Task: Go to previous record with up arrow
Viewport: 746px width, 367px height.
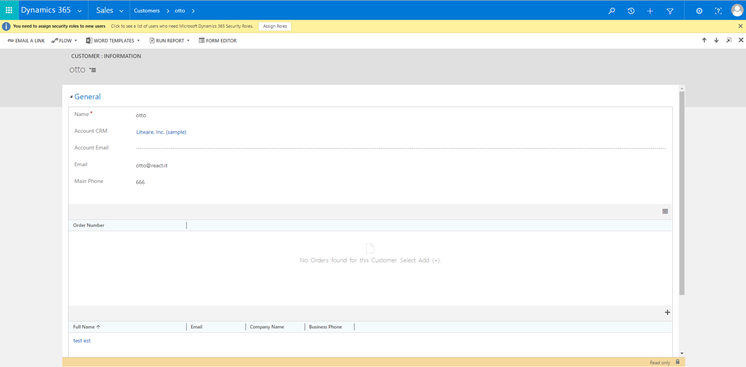Action: point(704,40)
